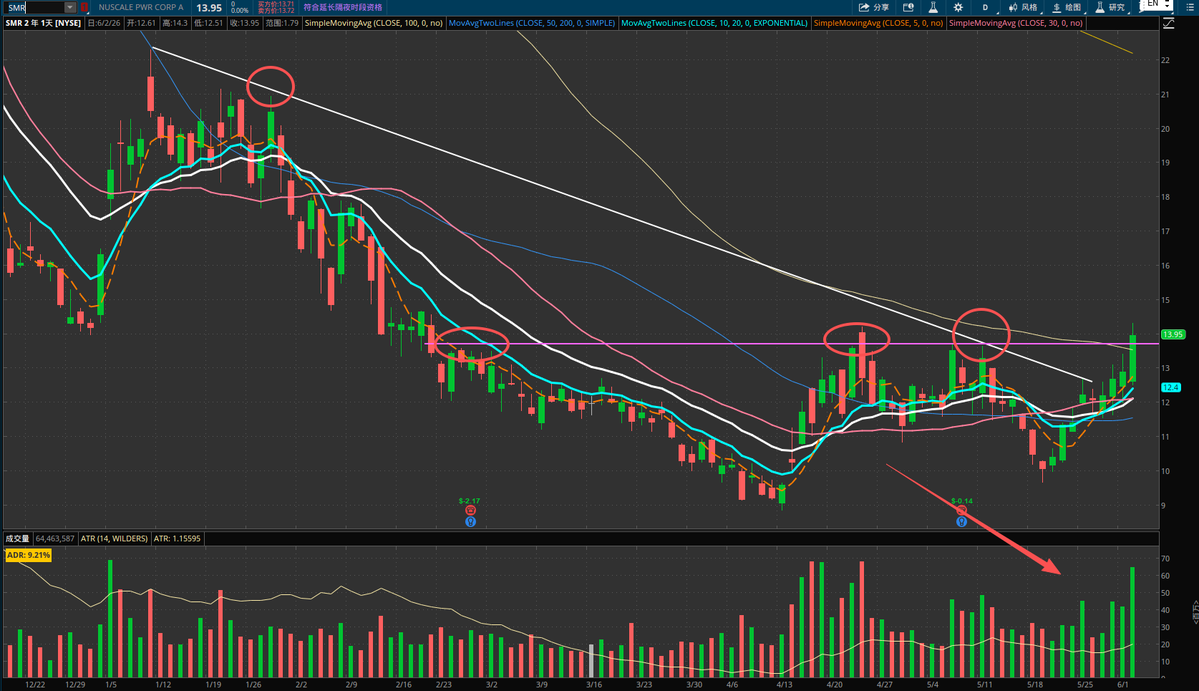This screenshot has height=691, width=1199.
Task: Click the 日:6/2/26 date value
Action: (104, 23)
